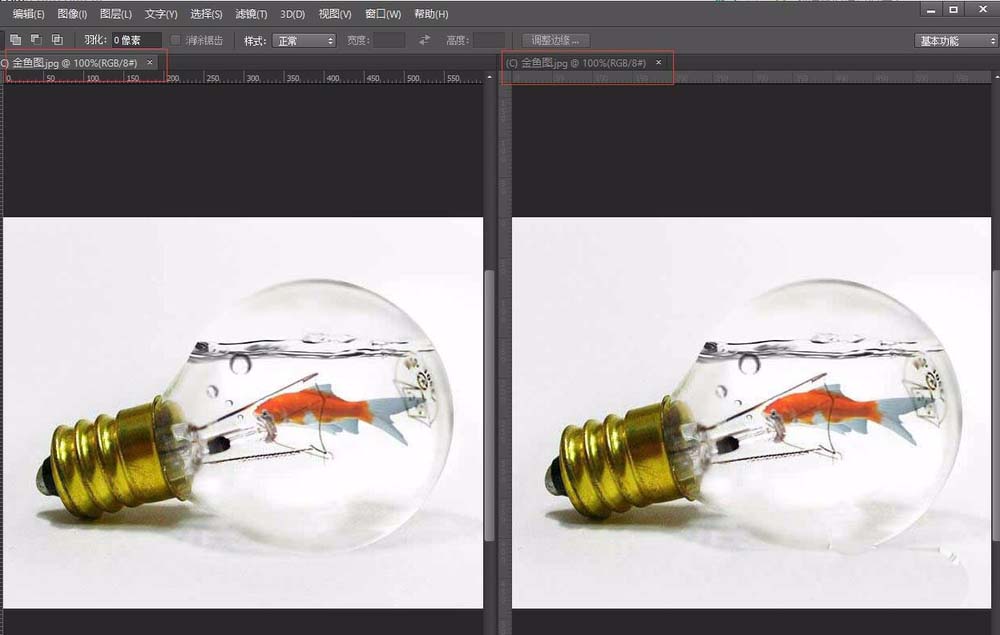This screenshot has width=1000, height=635.
Task: Open the 滤镜(T) filter menu
Action: pos(251,14)
